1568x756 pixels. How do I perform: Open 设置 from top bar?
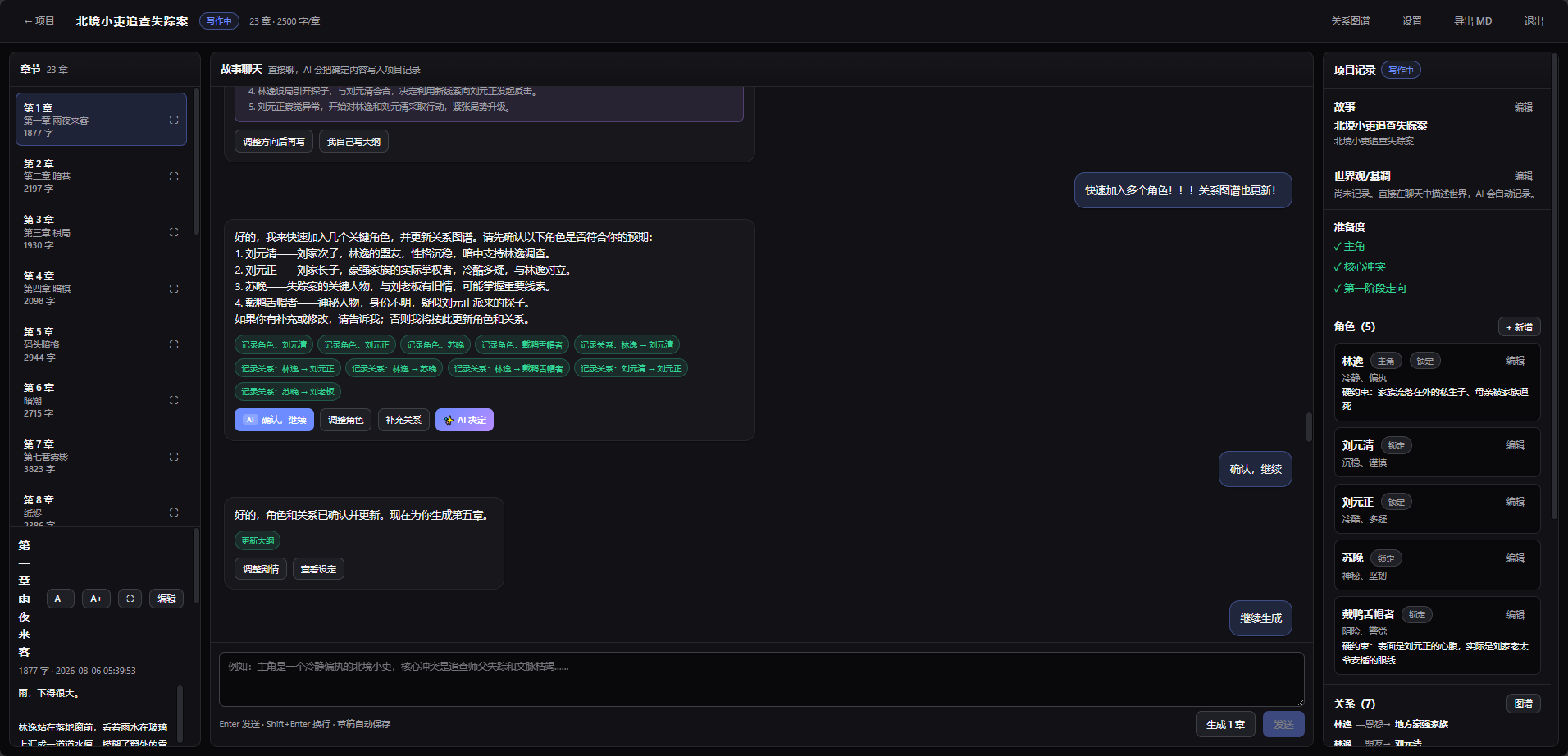[x=1412, y=21]
